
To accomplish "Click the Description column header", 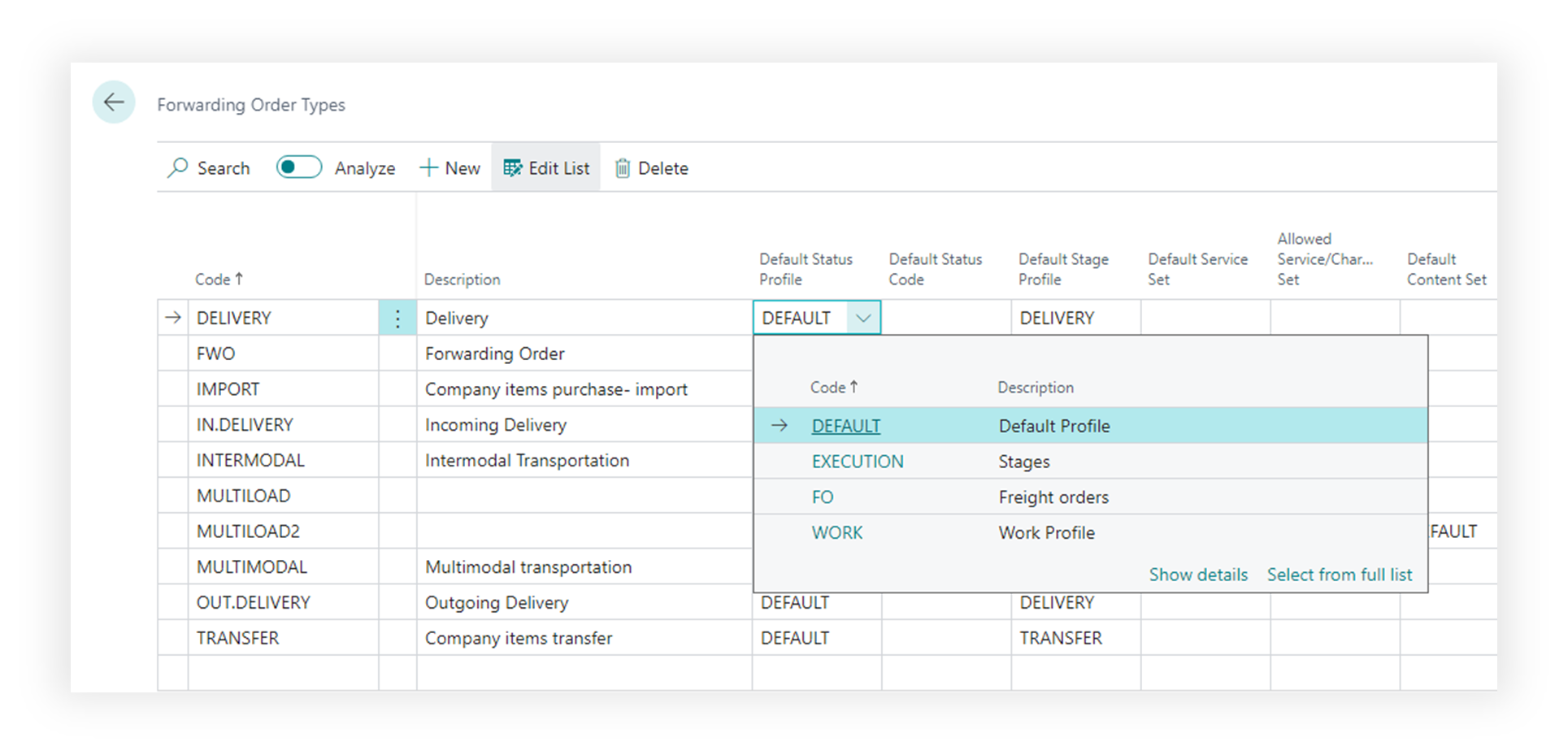I will 462,280.
